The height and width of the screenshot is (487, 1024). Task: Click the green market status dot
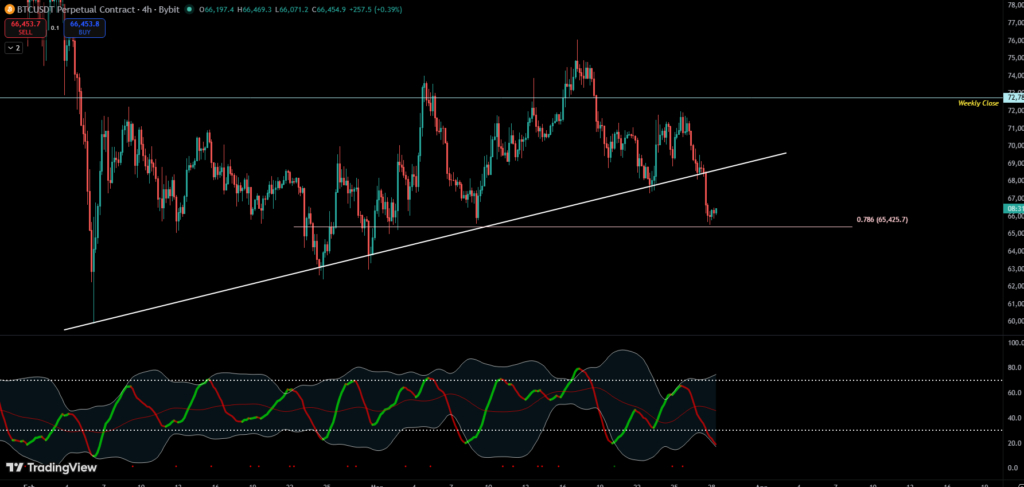[x=189, y=9]
